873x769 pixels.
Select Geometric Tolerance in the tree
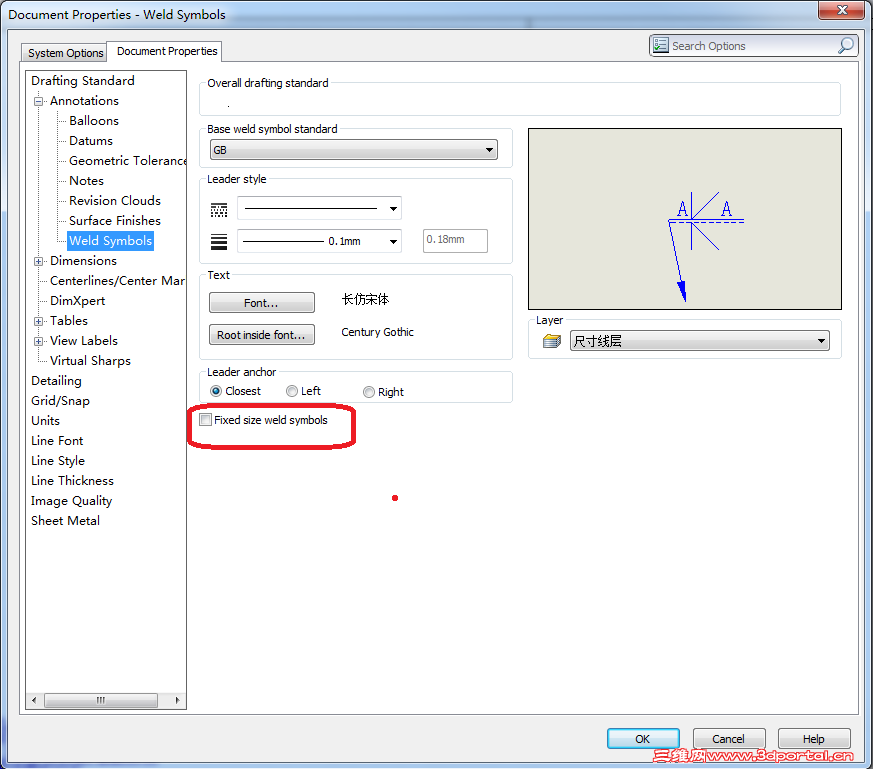(127, 161)
